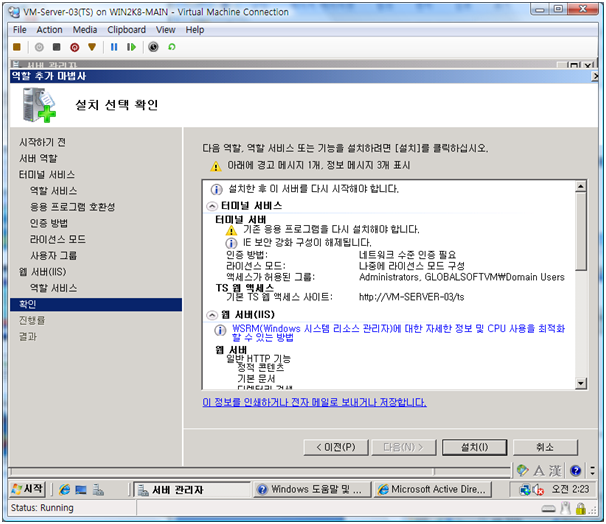Image resolution: width=606 pixels, height=524 pixels.
Task: Open the Help menu
Action: 195,30
